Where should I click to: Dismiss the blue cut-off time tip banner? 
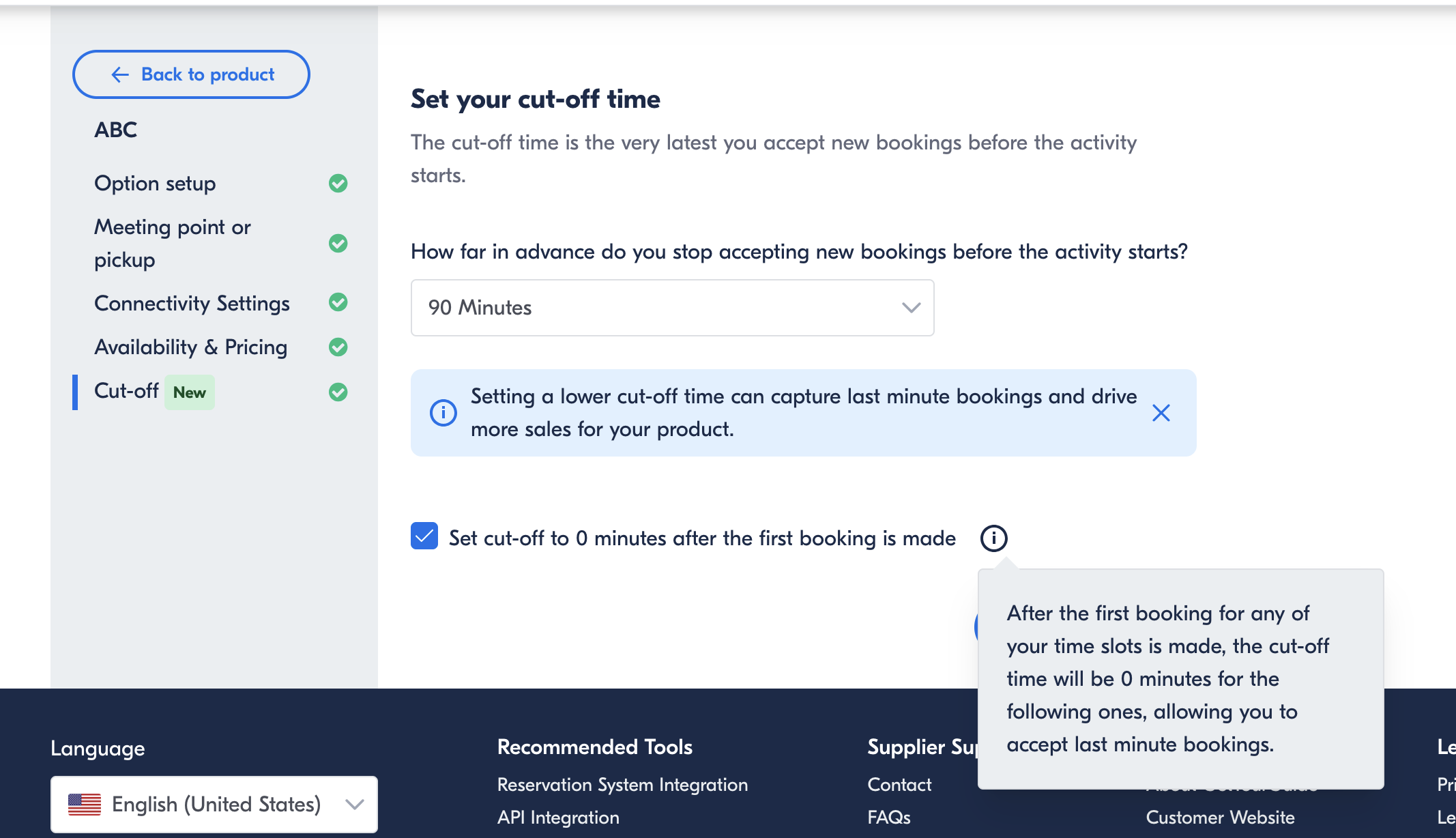pyautogui.click(x=1161, y=413)
